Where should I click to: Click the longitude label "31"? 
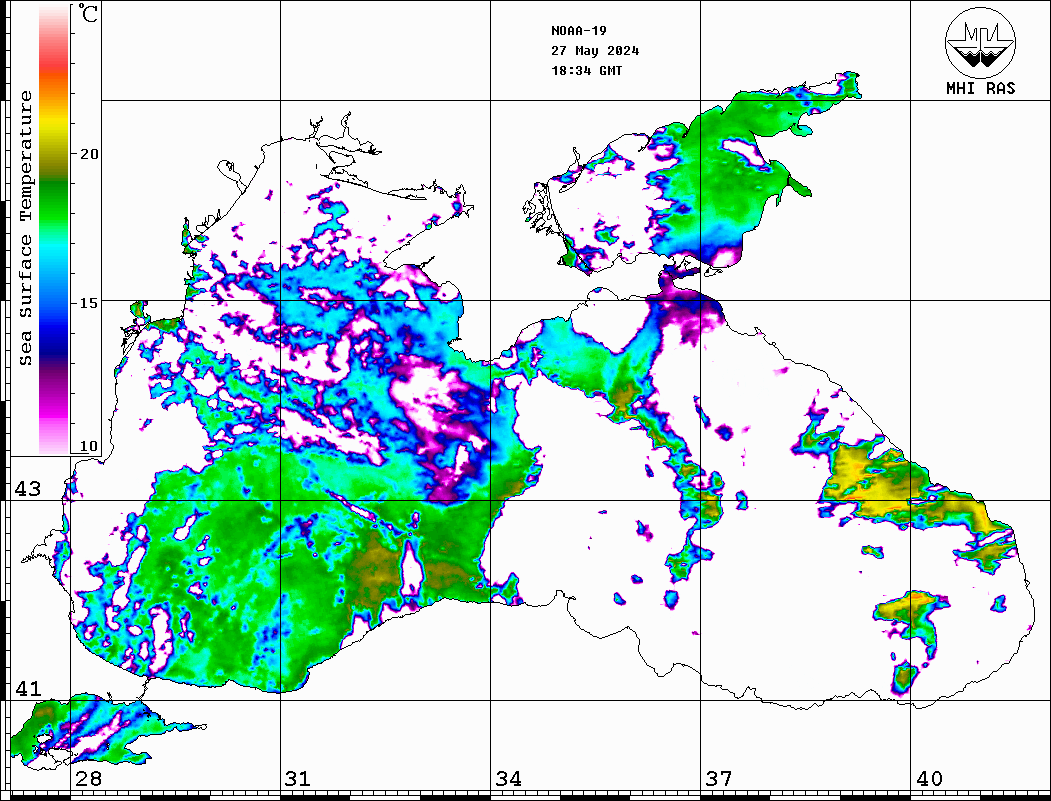(298, 779)
